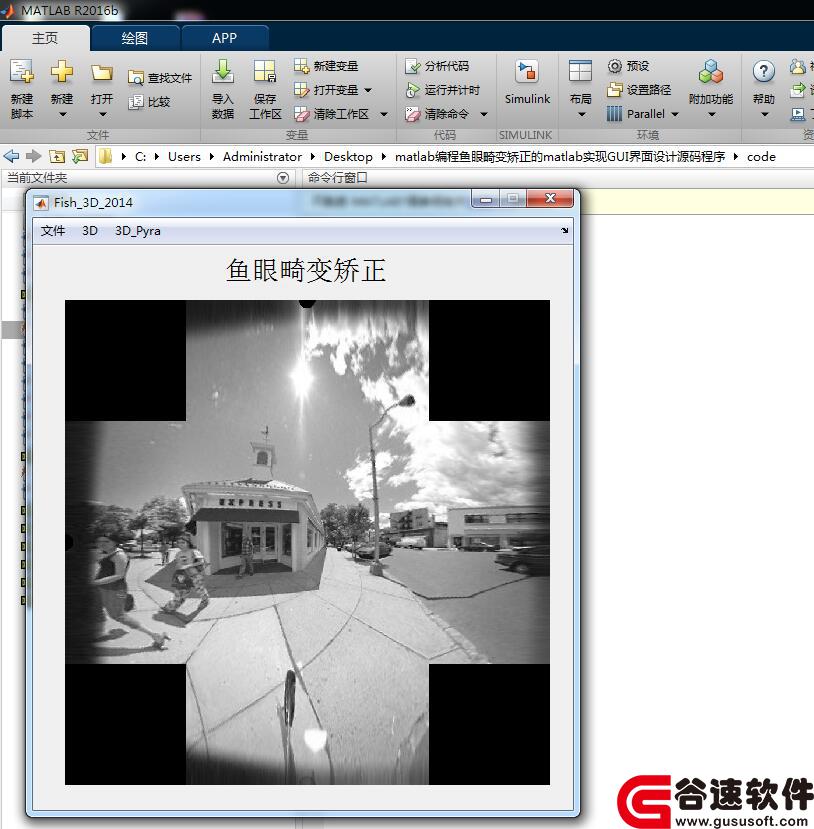The height and width of the screenshot is (829, 814).
Task: Click the 鱼眼畸变矫正 title text
Action: pos(306,271)
